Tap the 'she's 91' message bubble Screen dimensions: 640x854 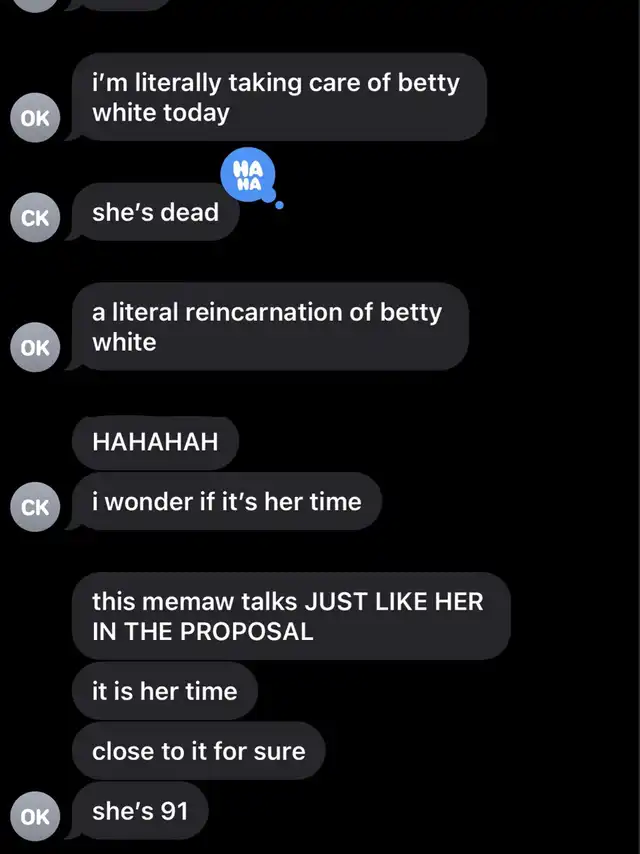pos(140,811)
